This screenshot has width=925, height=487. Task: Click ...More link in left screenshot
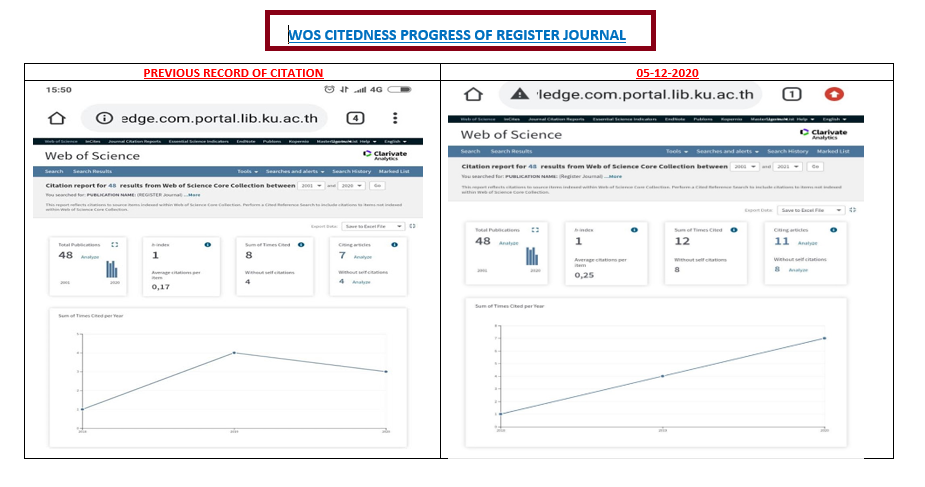point(192,195)
